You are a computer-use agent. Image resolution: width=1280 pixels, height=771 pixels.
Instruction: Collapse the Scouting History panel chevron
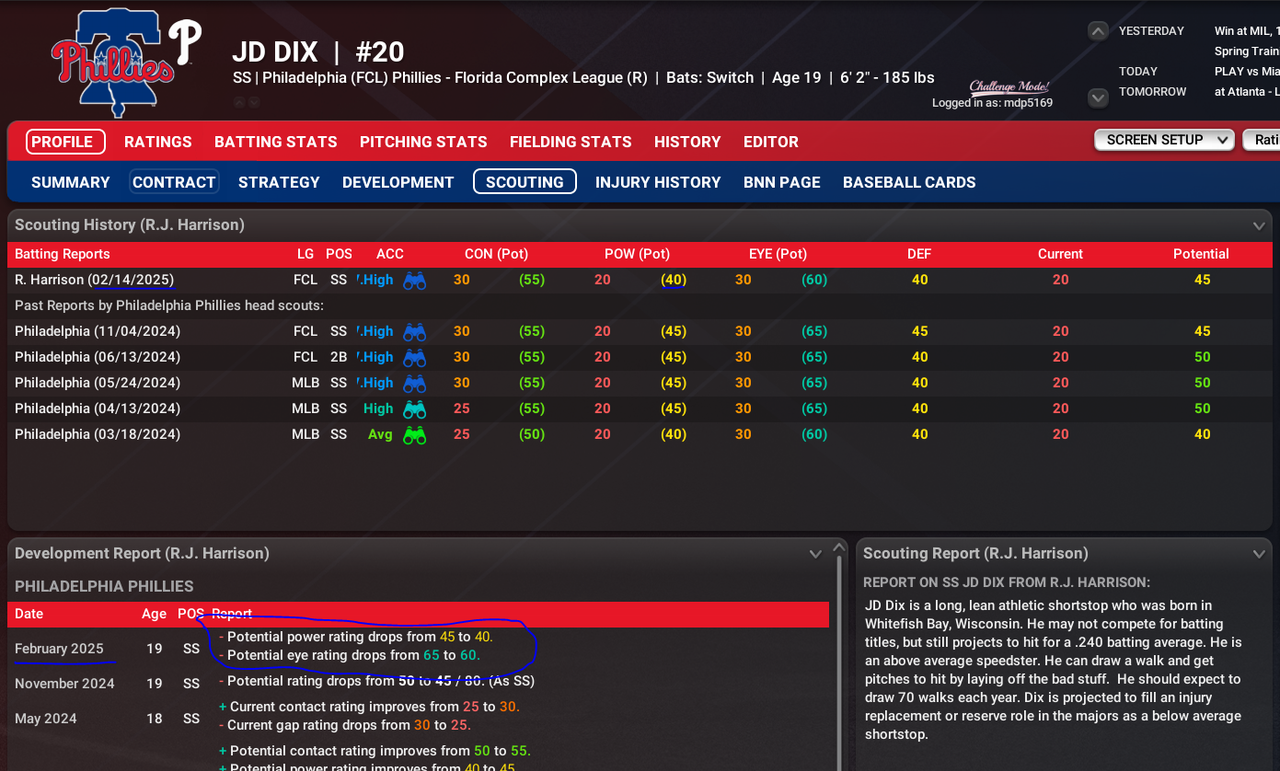[x=1258, y=225]
